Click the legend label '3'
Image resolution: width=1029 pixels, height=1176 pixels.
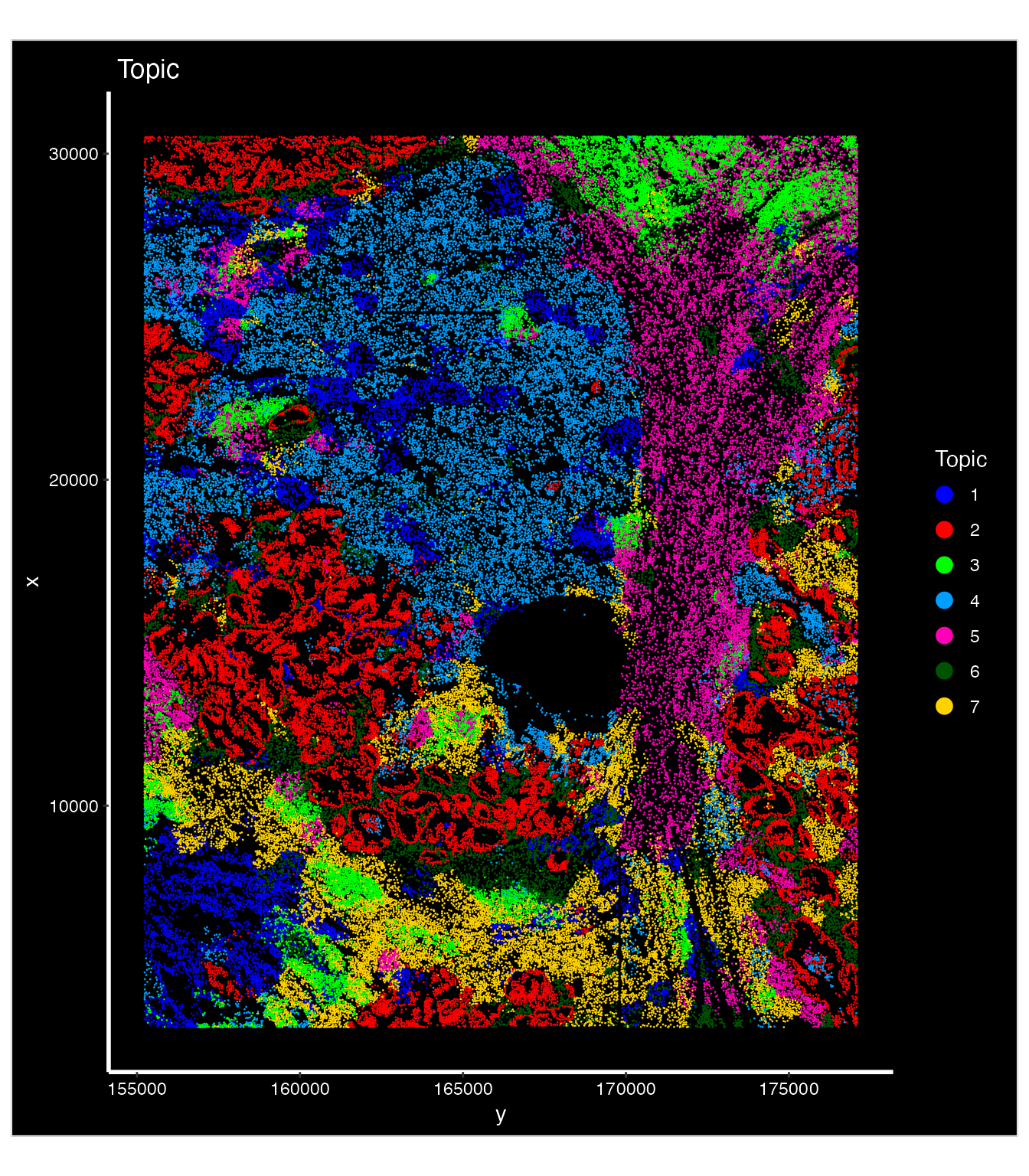click(x=974, y=566)
